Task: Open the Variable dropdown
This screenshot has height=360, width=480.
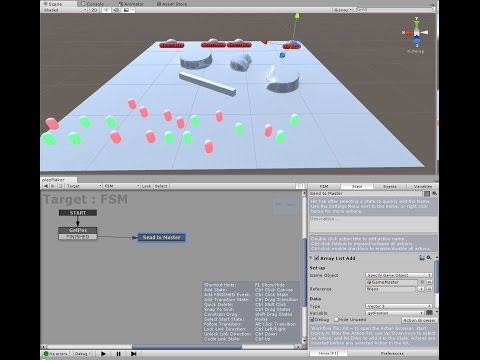Action: (x=395, y=313)
